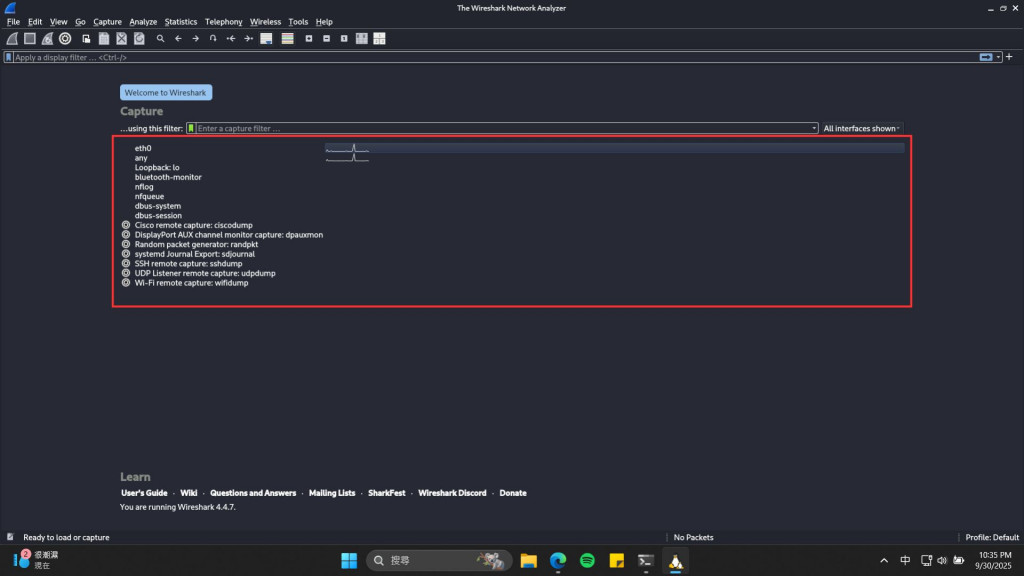Image resolution: width=1024 pixels, height=576 pixels.
Task: Open the Wireshark Discord link
Action: (x=452, y=493)
